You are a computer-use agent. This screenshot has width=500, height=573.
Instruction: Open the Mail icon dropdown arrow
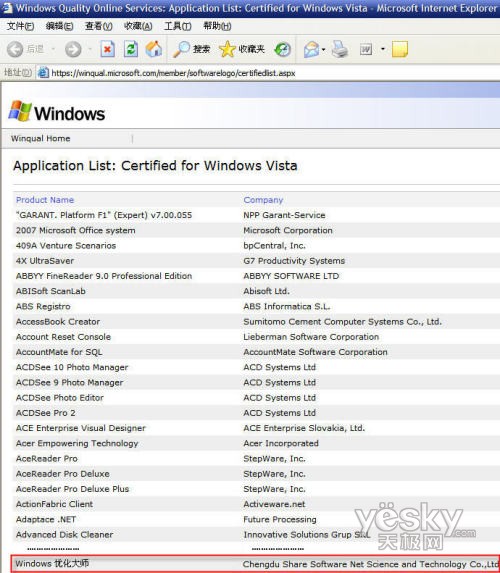323,49
